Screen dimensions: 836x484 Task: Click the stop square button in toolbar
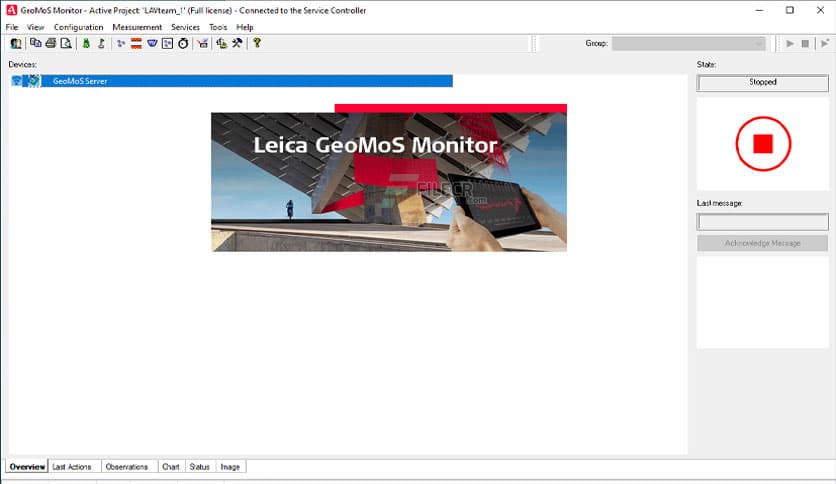[x=805, y=44]
